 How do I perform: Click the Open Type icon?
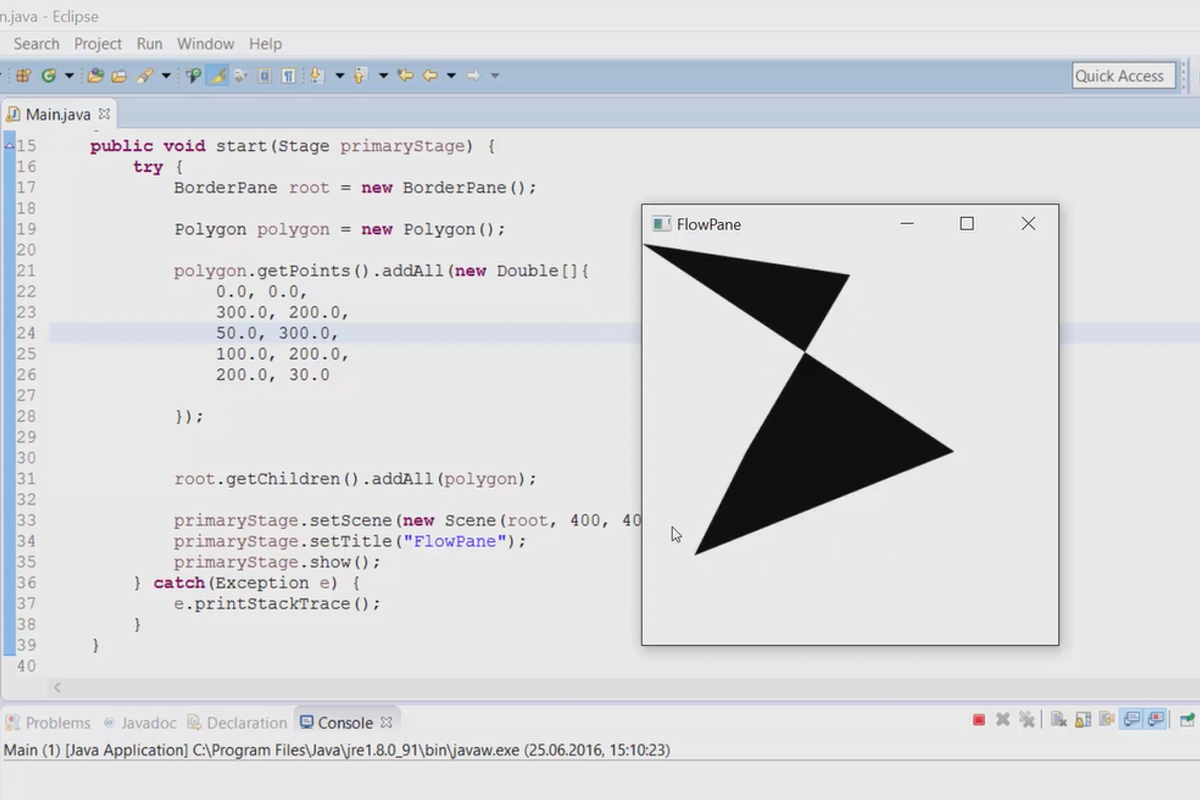[95, 75]
